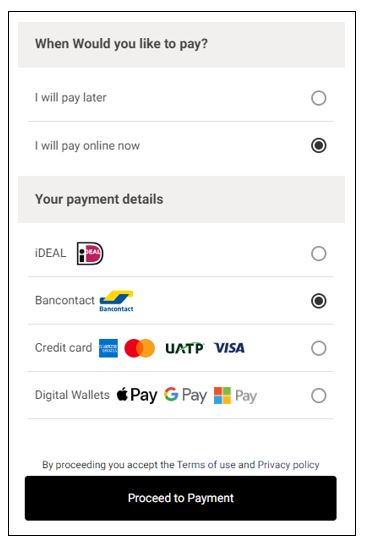The height and width of the screenshot is (549, 366).
Task: Click the Proceed to Payment button
Action: (181, 498)
